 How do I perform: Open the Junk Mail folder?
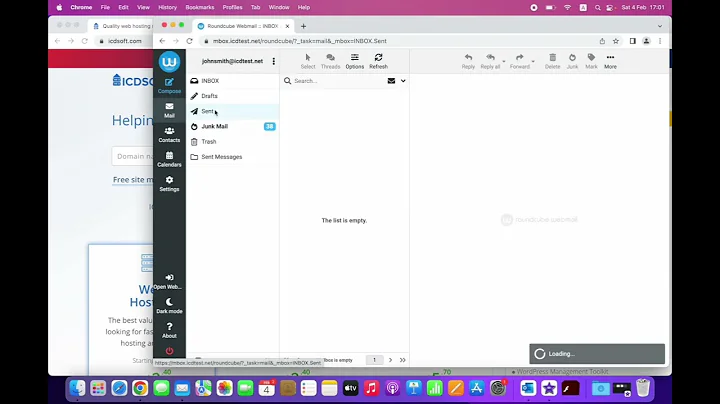[x=233, y=126]
